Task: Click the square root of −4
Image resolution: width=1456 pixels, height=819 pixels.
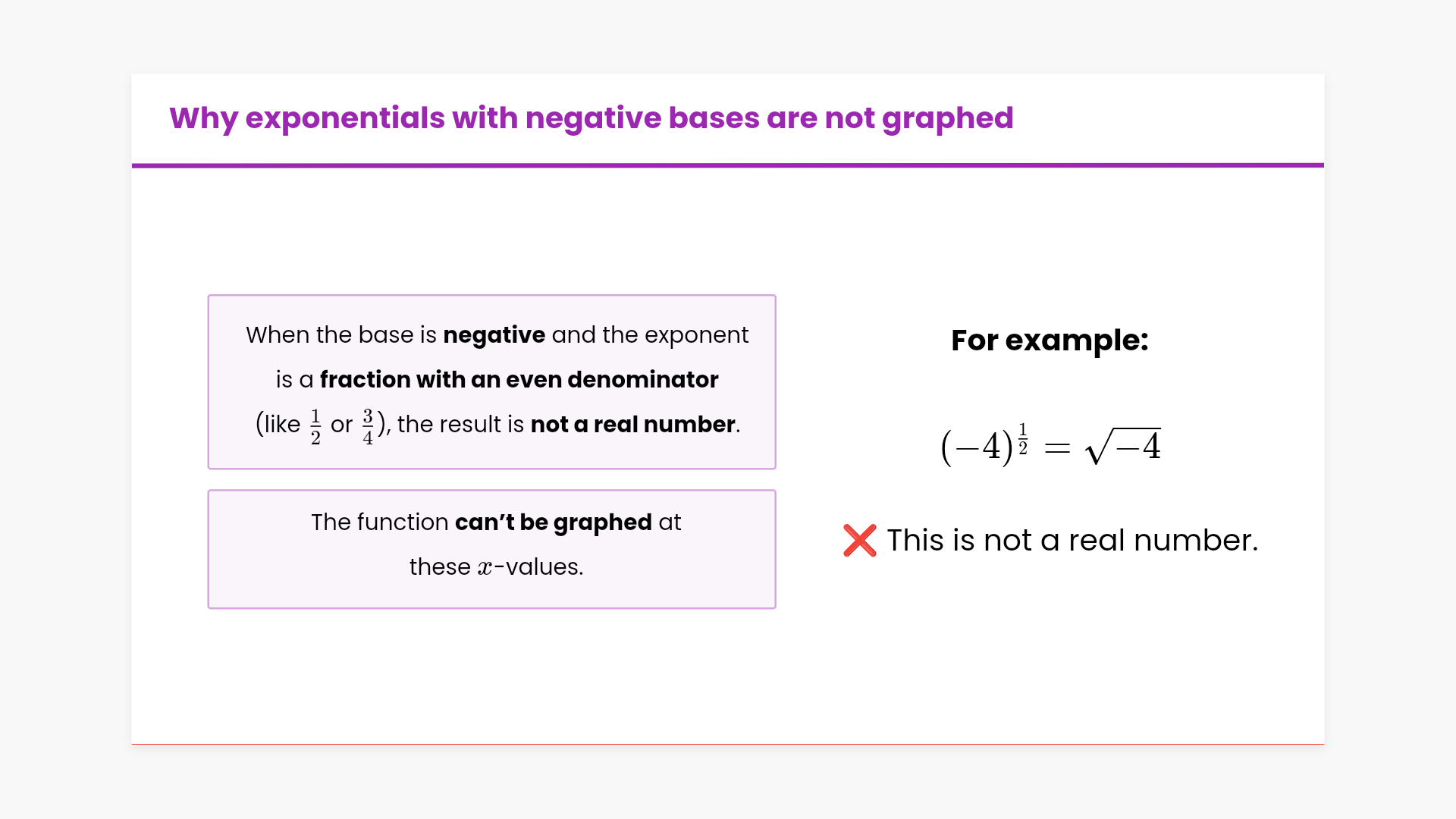Action: [x=1123, y=446]
